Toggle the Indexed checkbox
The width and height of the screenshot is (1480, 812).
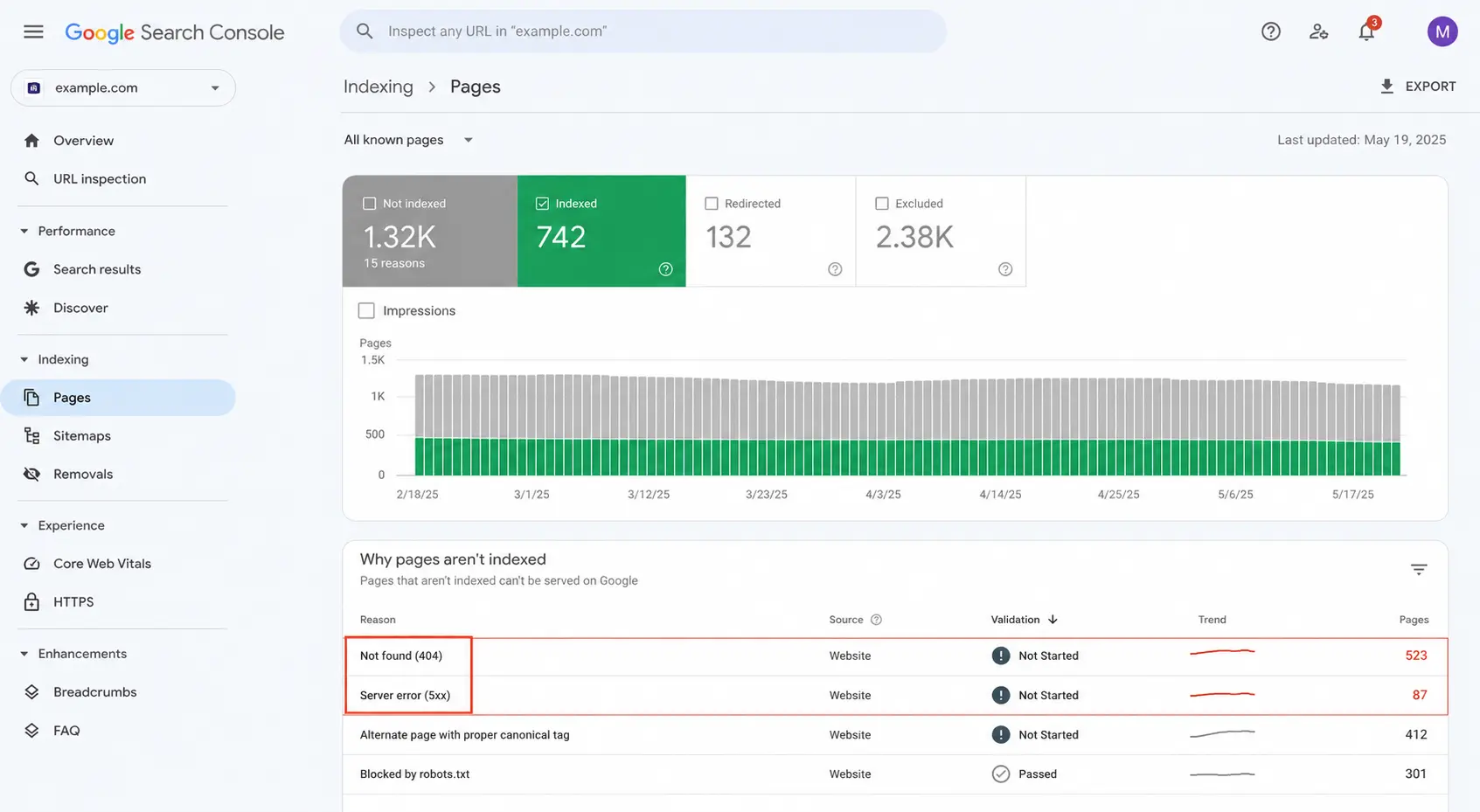click(x=542, y=204)
